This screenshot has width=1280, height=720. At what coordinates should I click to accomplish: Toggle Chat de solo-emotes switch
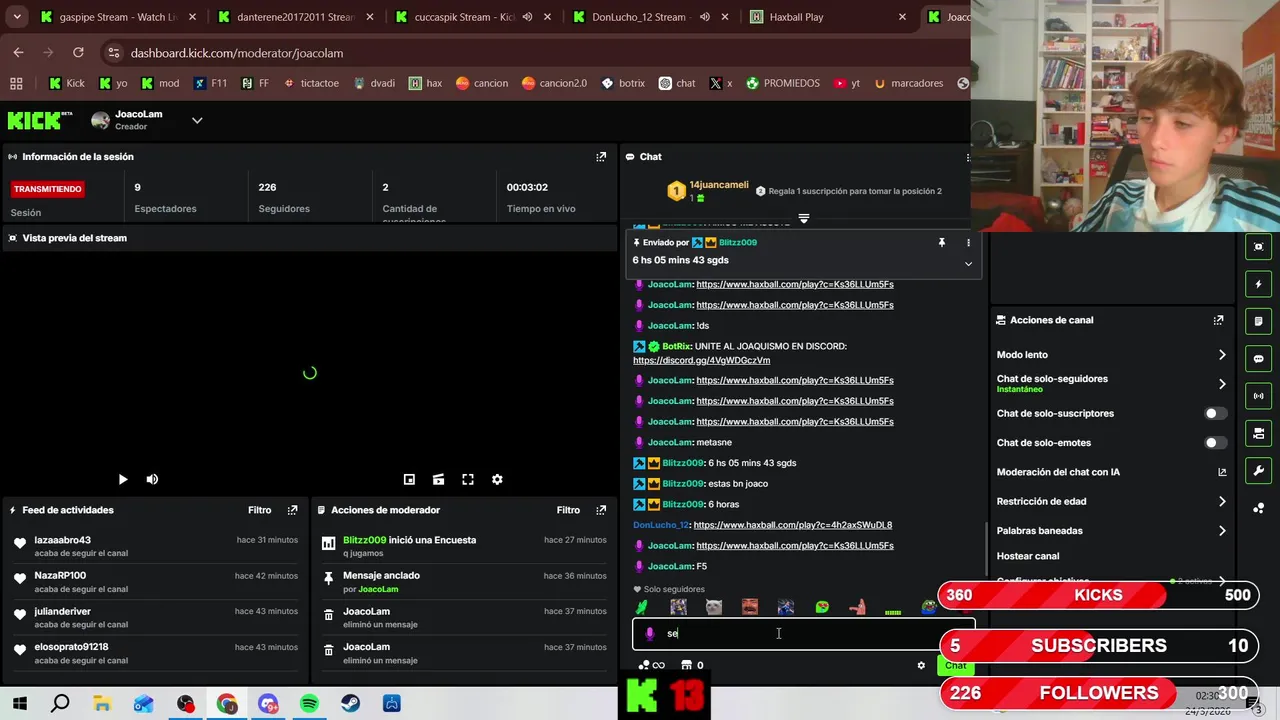coord(1215,443)
